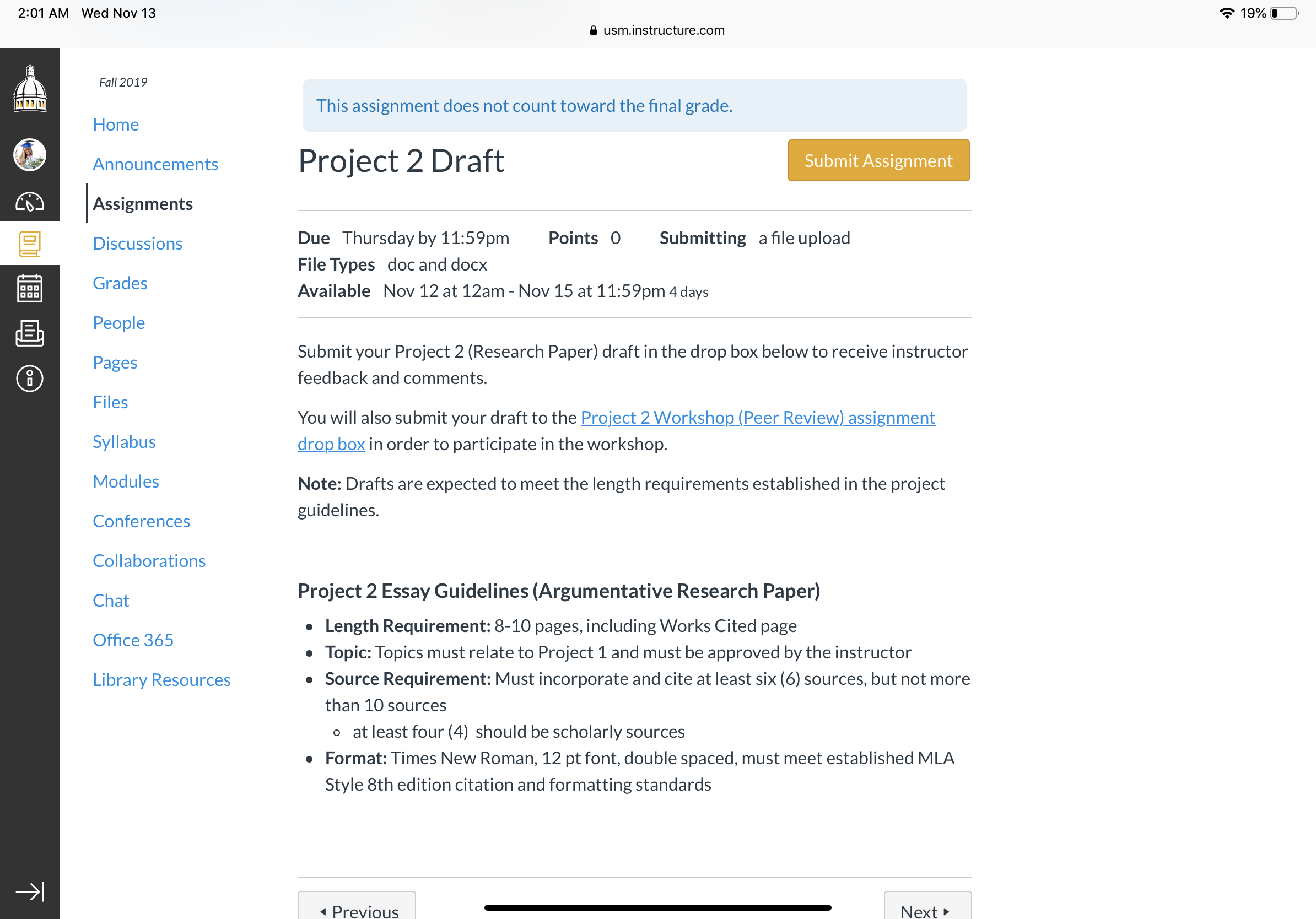The height and width of the screenshot is (919, 1316).
Task: Open Project 2 Workshop Peer Review link
Action: click(616, 431)
